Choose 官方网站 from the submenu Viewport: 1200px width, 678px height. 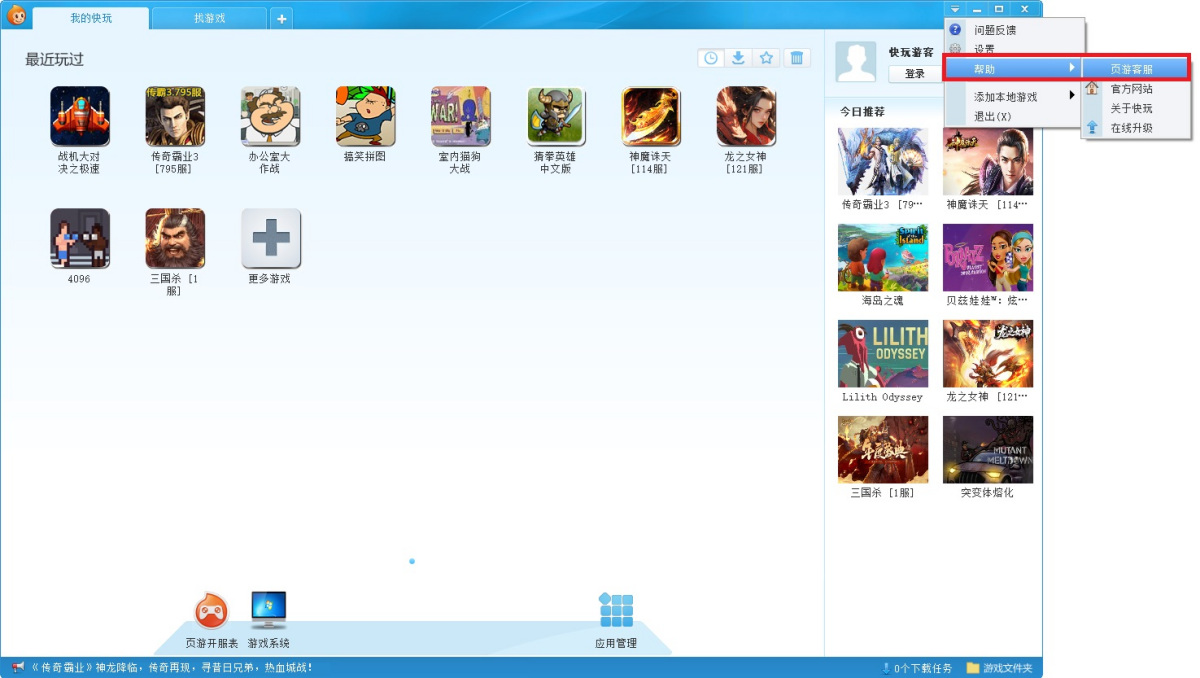click(1131, 89)
